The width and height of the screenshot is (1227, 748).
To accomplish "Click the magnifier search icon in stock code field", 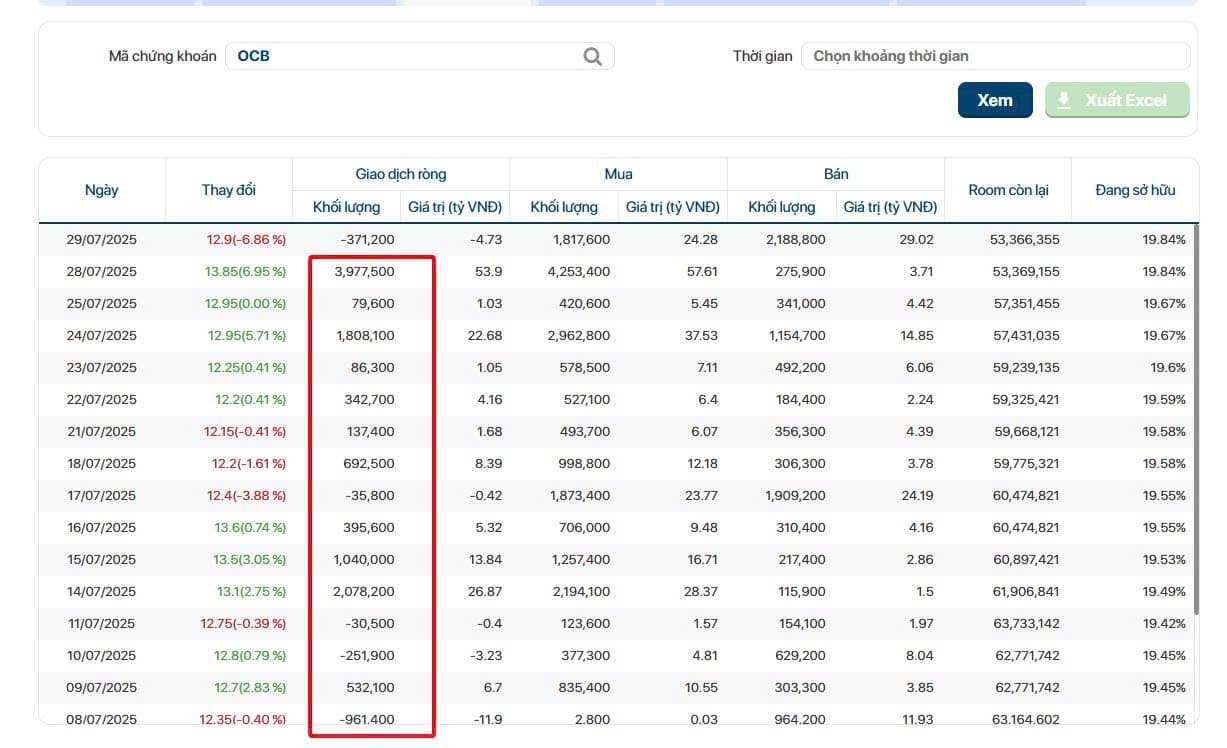I will click(x=592, y=56).
